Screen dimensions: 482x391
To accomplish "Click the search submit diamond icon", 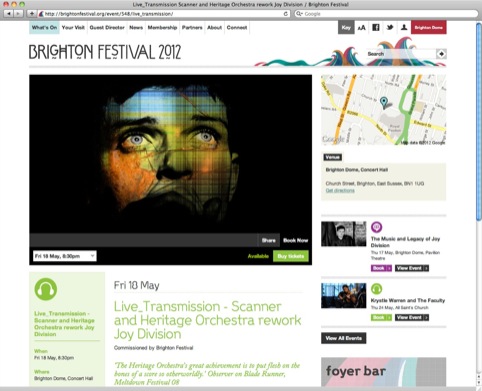I will (441, 54).
